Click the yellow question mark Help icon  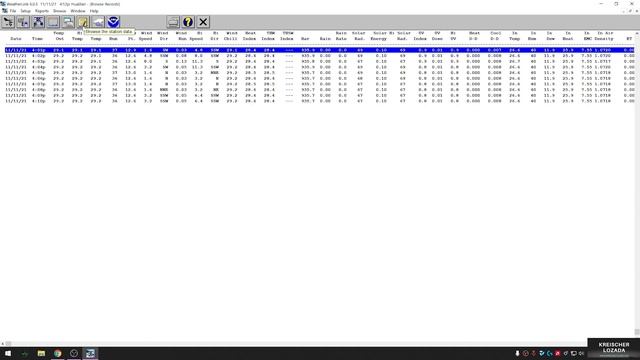click(x=188, y=22)
